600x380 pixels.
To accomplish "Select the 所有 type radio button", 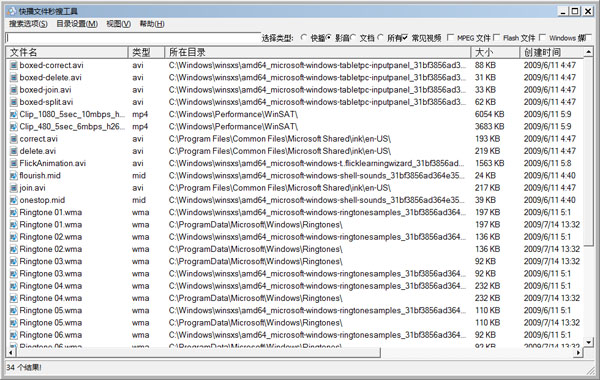I will point(380,38).
